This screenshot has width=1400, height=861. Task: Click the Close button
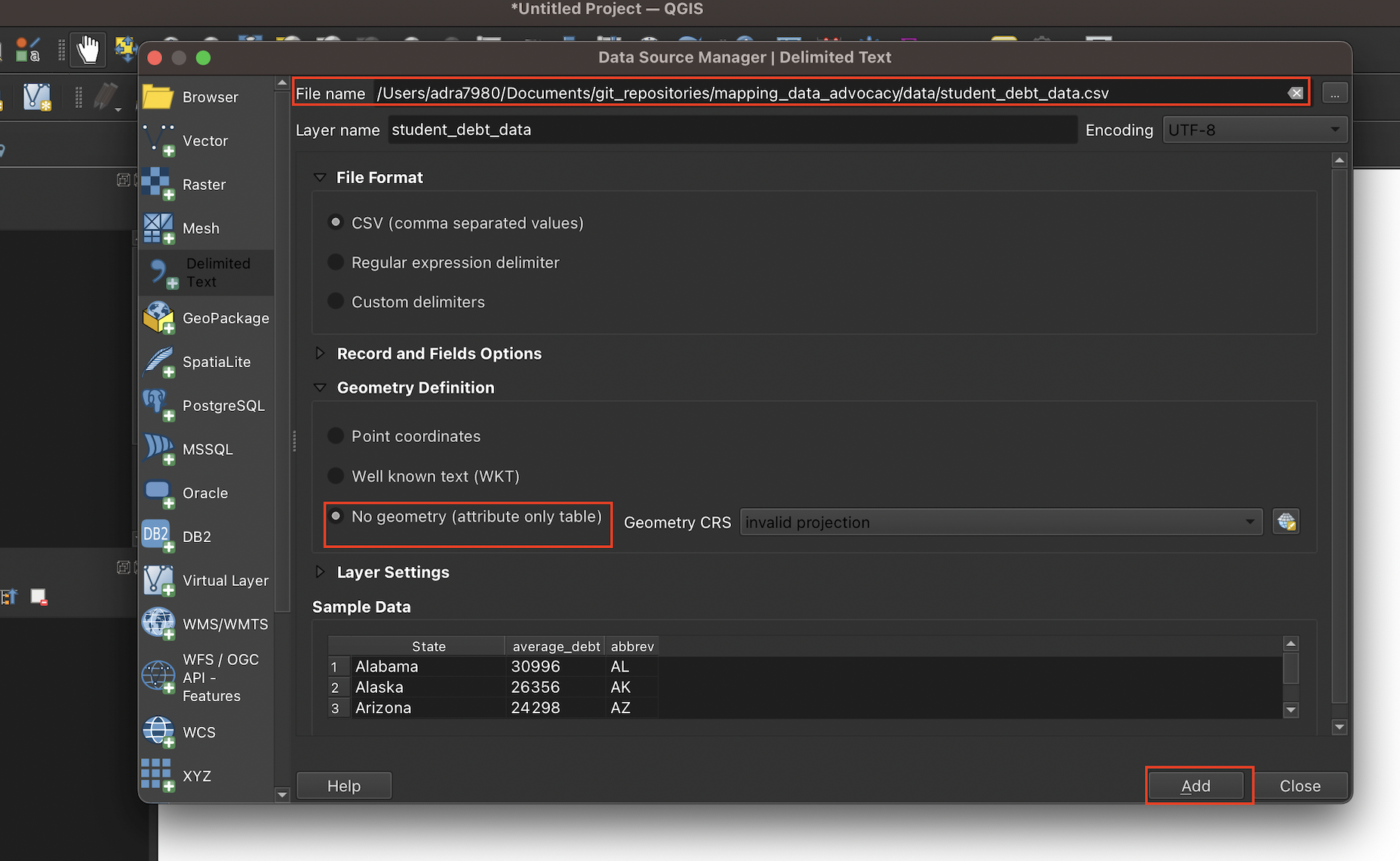tap(1300, 786)
